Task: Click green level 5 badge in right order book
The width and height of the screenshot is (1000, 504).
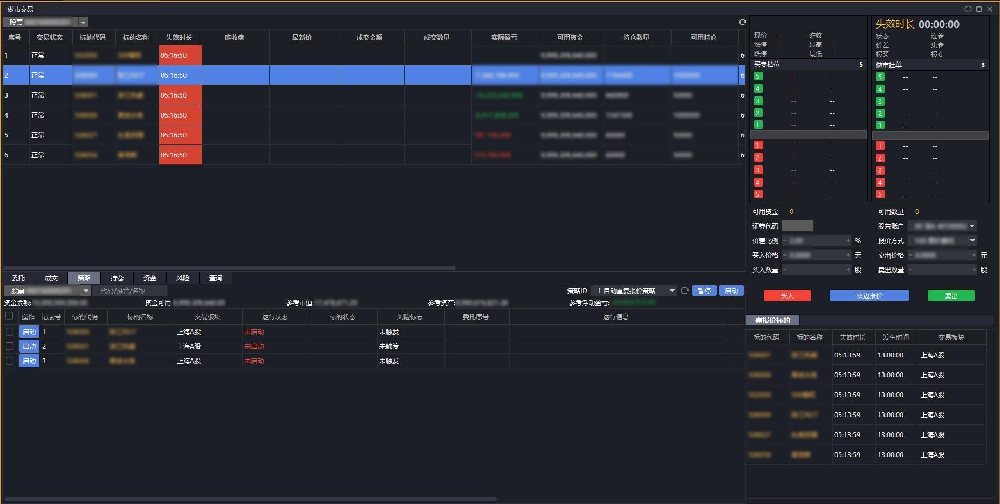Action: point(880,76)
